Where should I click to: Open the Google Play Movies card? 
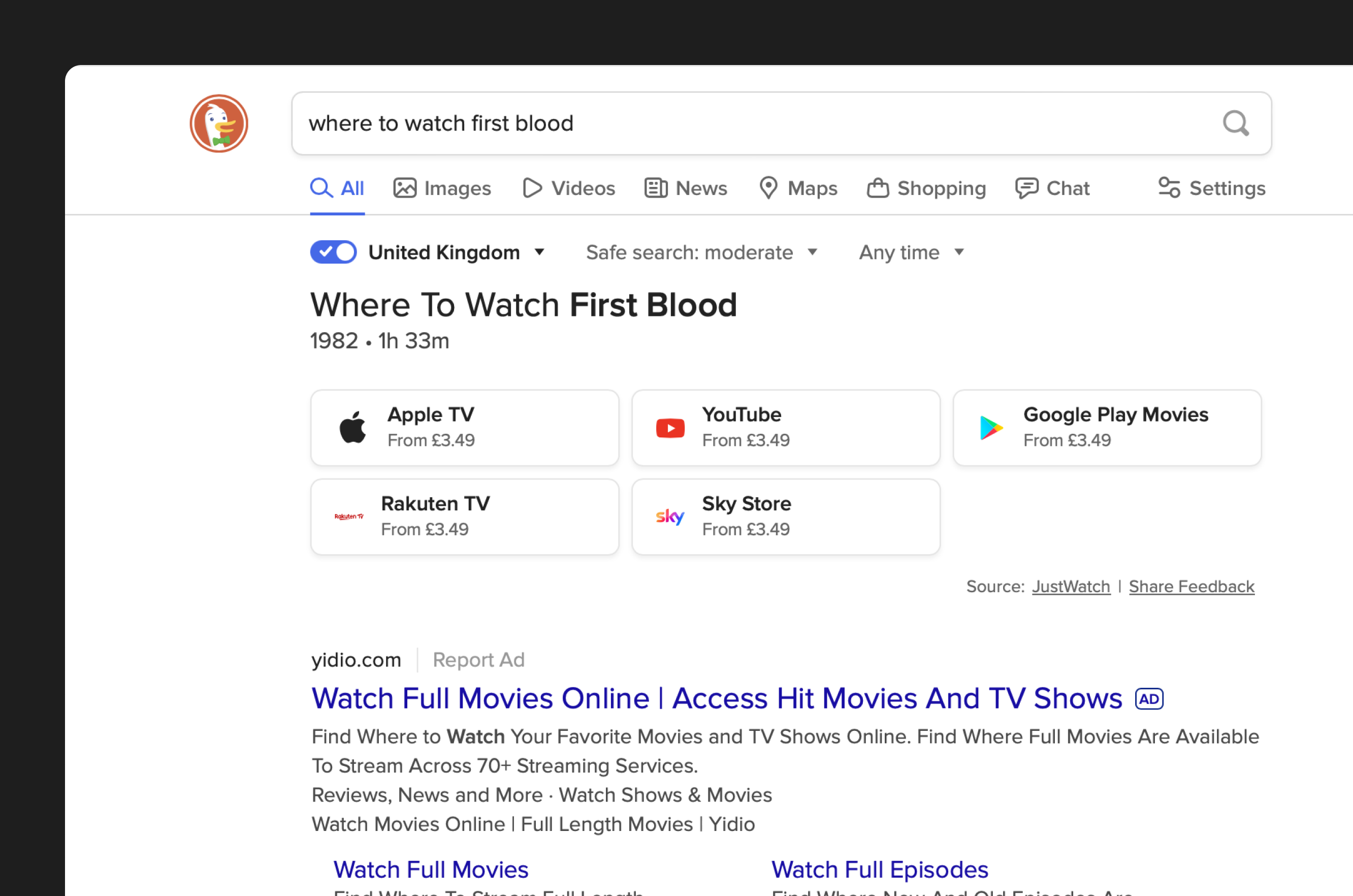[1107, 428]
